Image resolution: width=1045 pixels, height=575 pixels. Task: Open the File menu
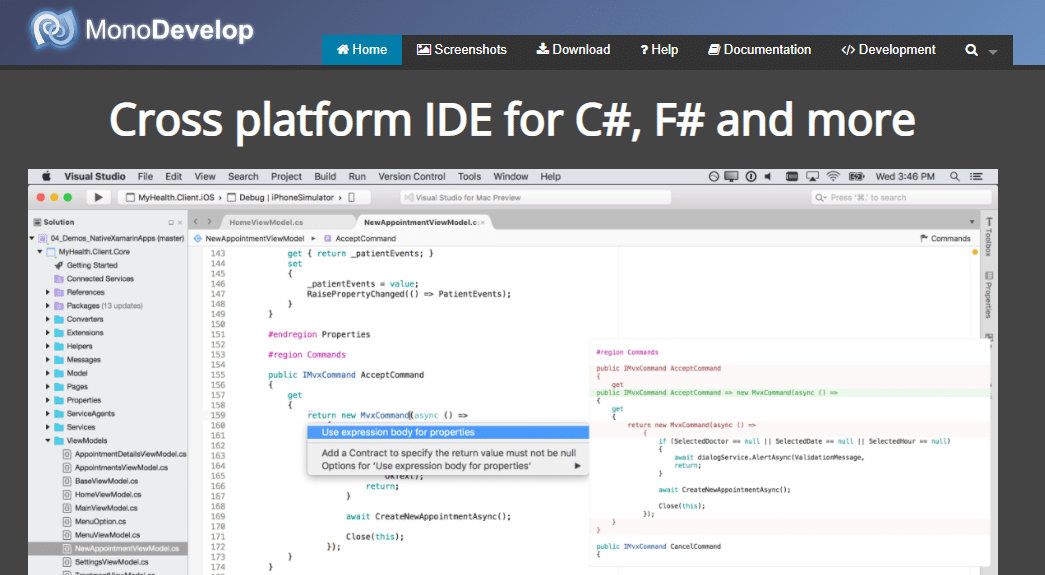pyautogui.click(x=145, y=177)
